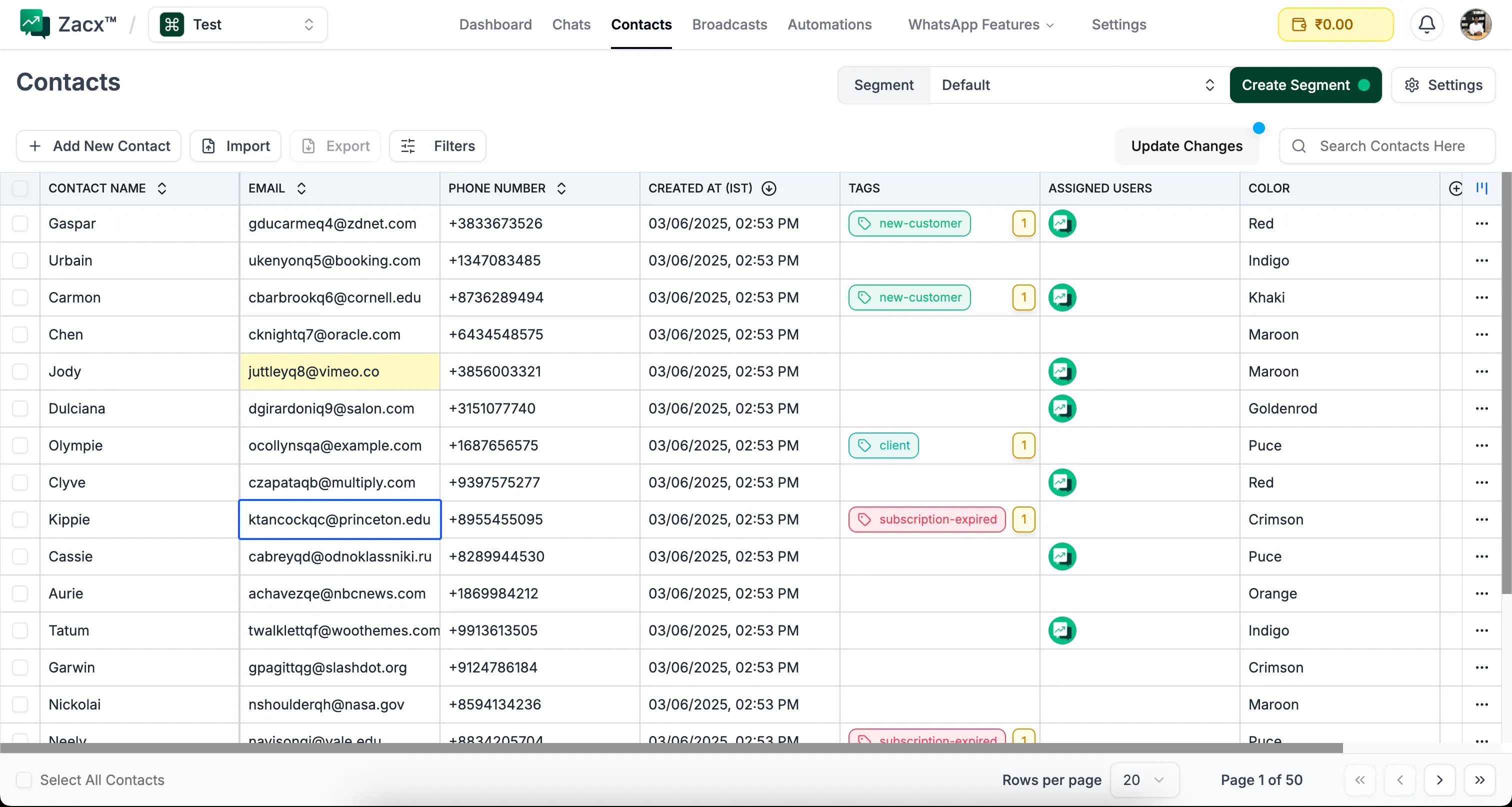
Task: Select the checkbox for Kippie's row
Action: point(20,519)
